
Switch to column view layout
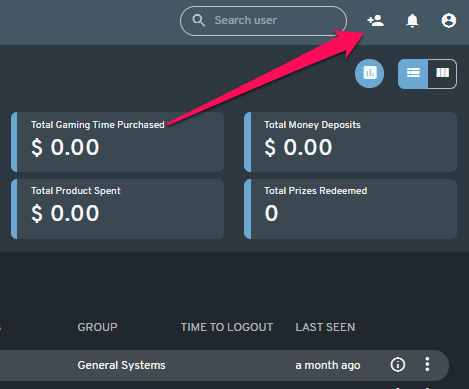(442, 74)
